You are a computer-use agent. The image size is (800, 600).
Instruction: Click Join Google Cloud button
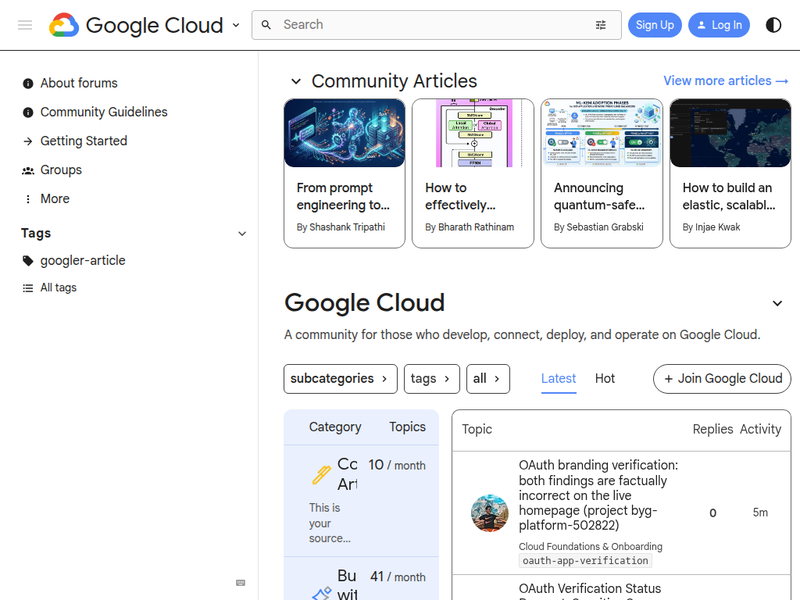(x=722, y=379)
